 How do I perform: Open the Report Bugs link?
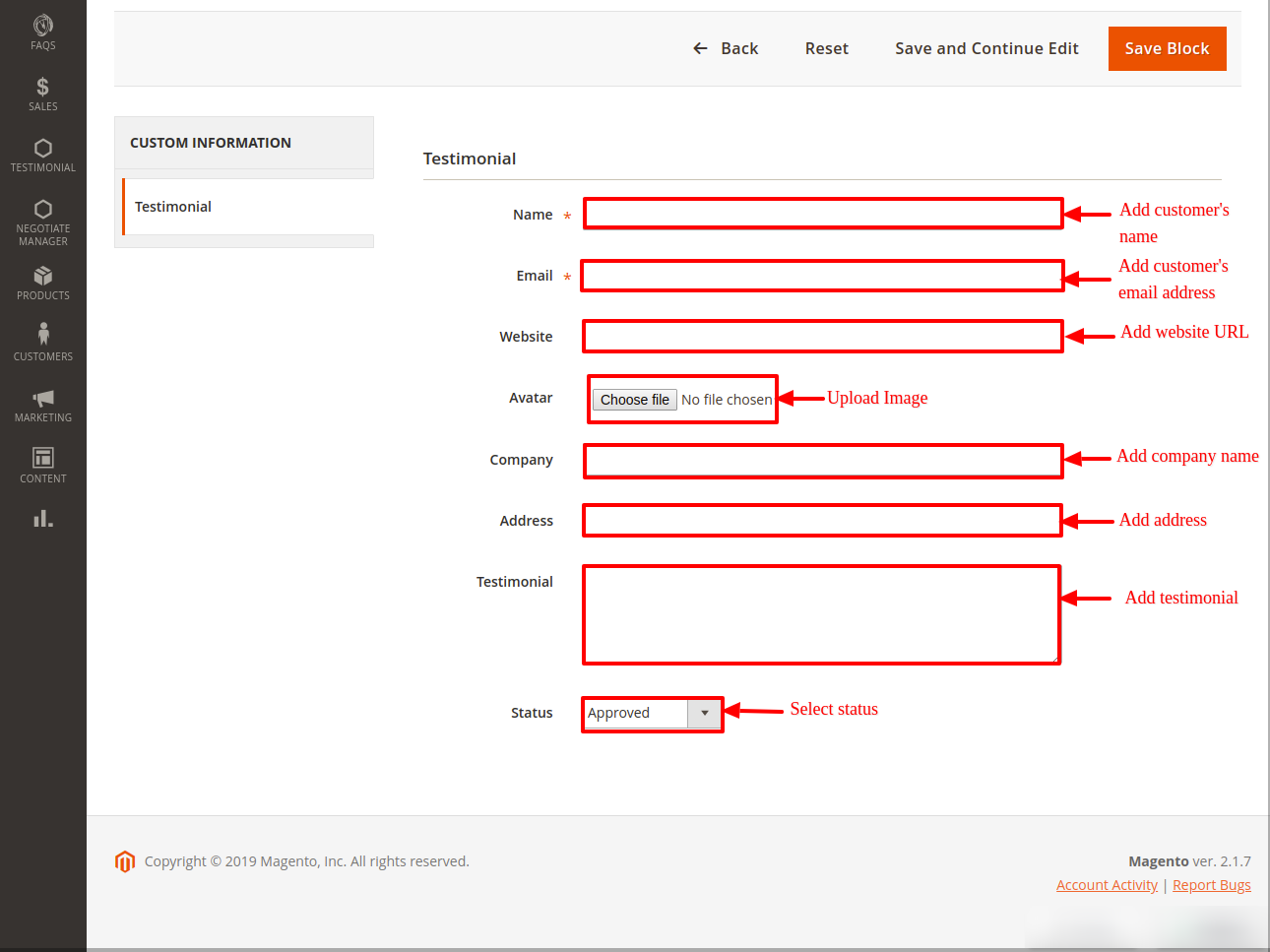tap(1211, 885)
